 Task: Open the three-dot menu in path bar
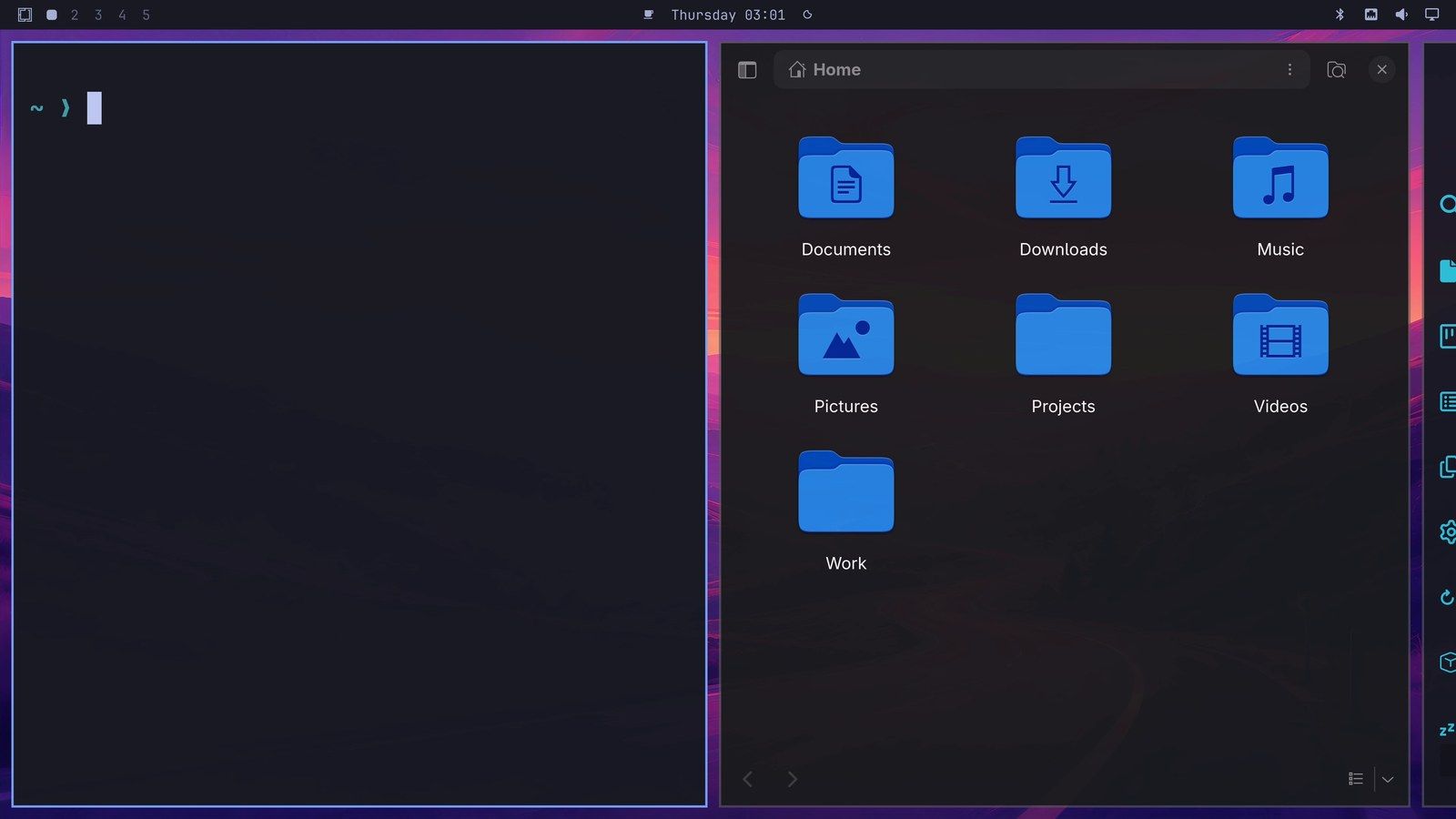(1289, 70)
